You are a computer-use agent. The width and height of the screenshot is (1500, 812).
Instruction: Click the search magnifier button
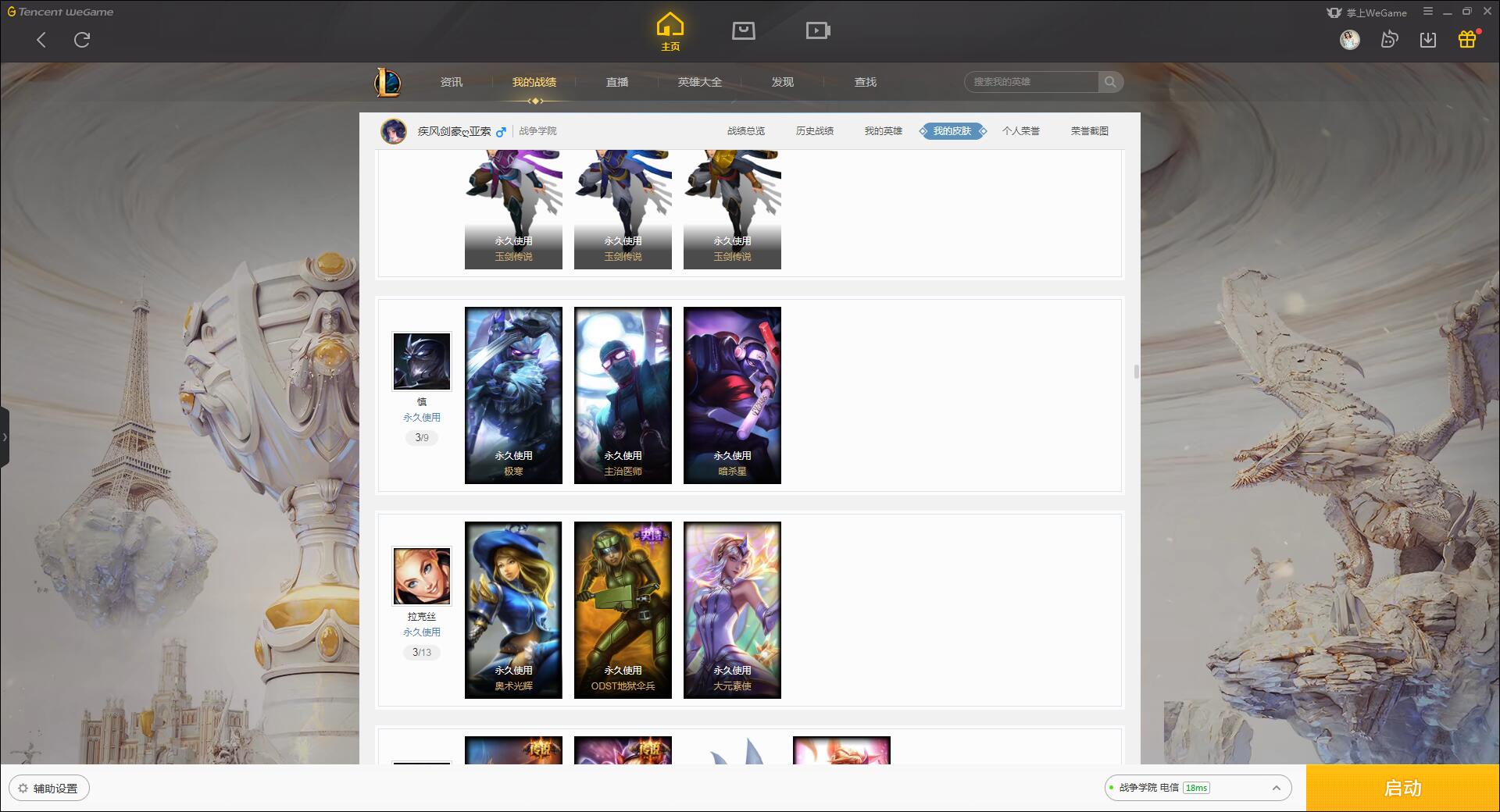tap(1110, 82)
